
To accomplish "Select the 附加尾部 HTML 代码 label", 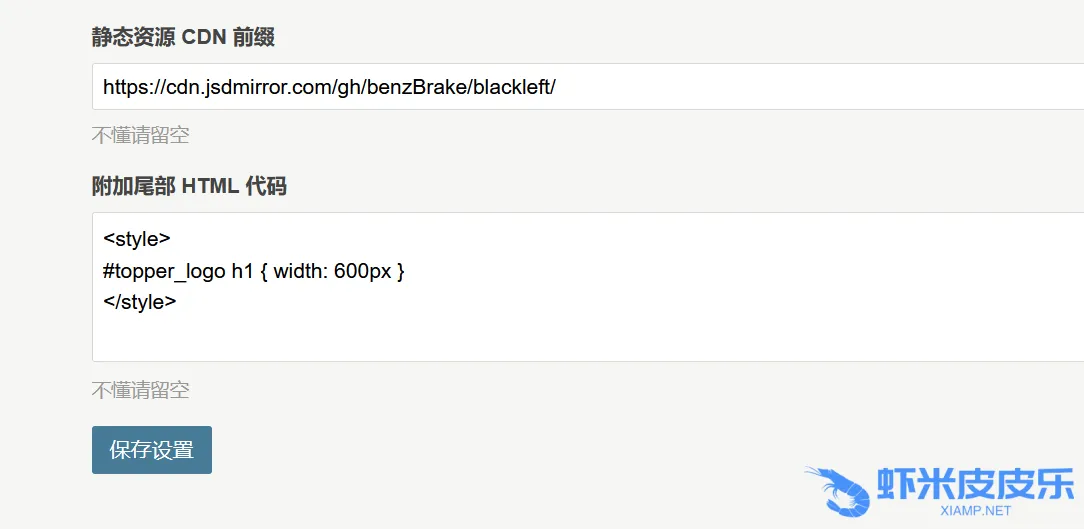I will pyautogui.click(x=189, y=186).
